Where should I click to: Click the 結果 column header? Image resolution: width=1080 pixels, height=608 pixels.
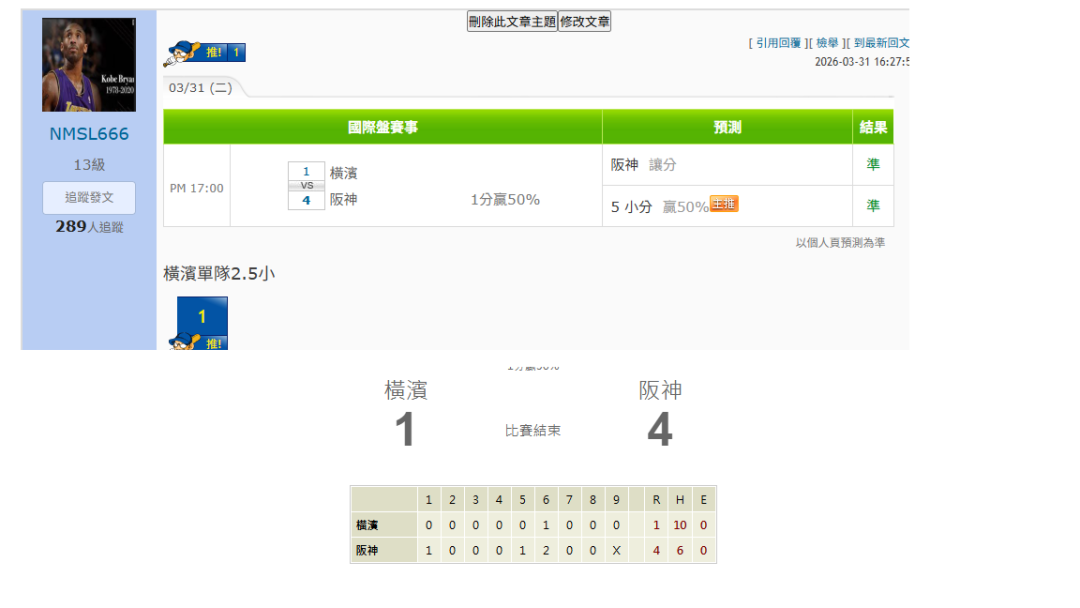[873, 127]
